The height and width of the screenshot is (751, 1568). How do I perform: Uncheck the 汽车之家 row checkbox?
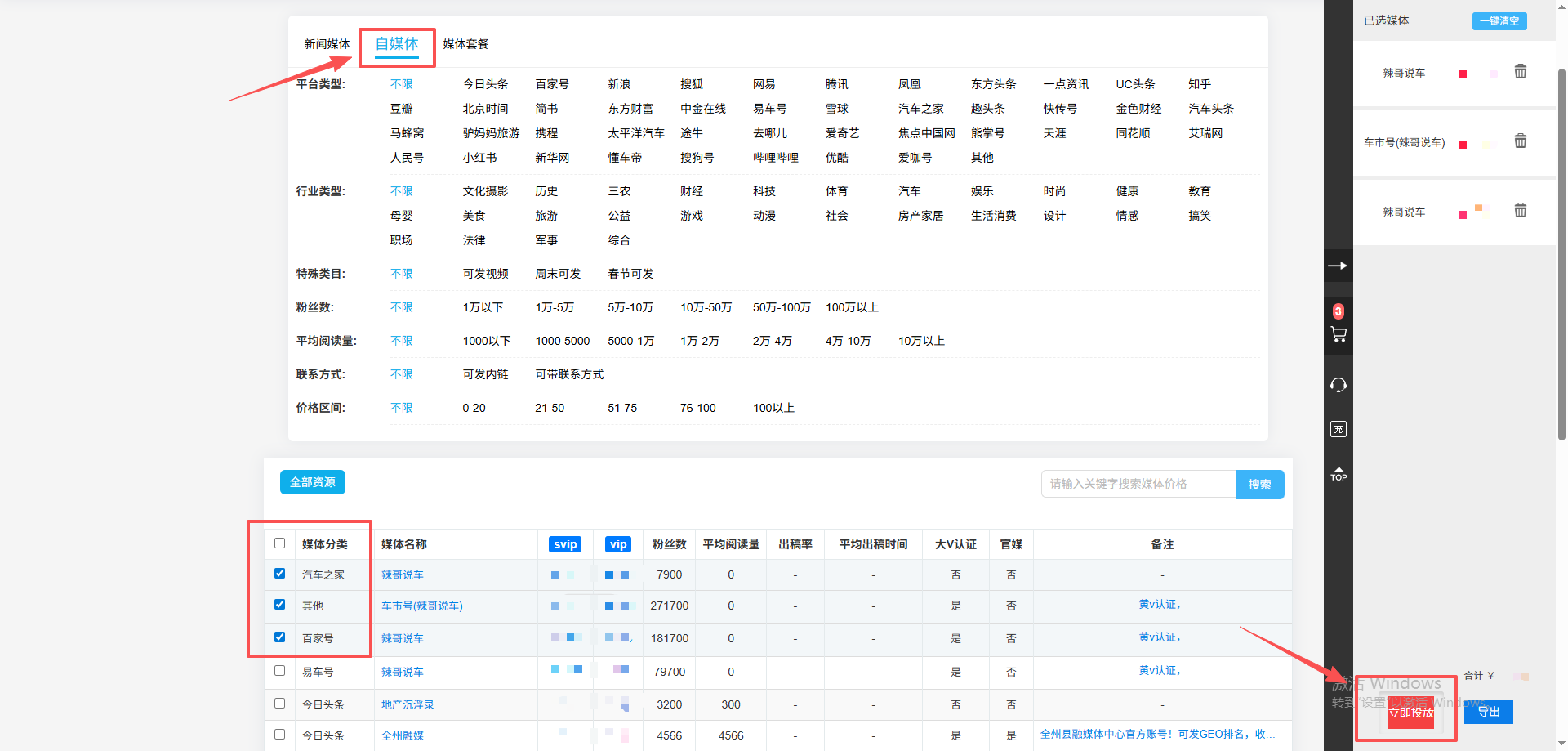point(280,574)
